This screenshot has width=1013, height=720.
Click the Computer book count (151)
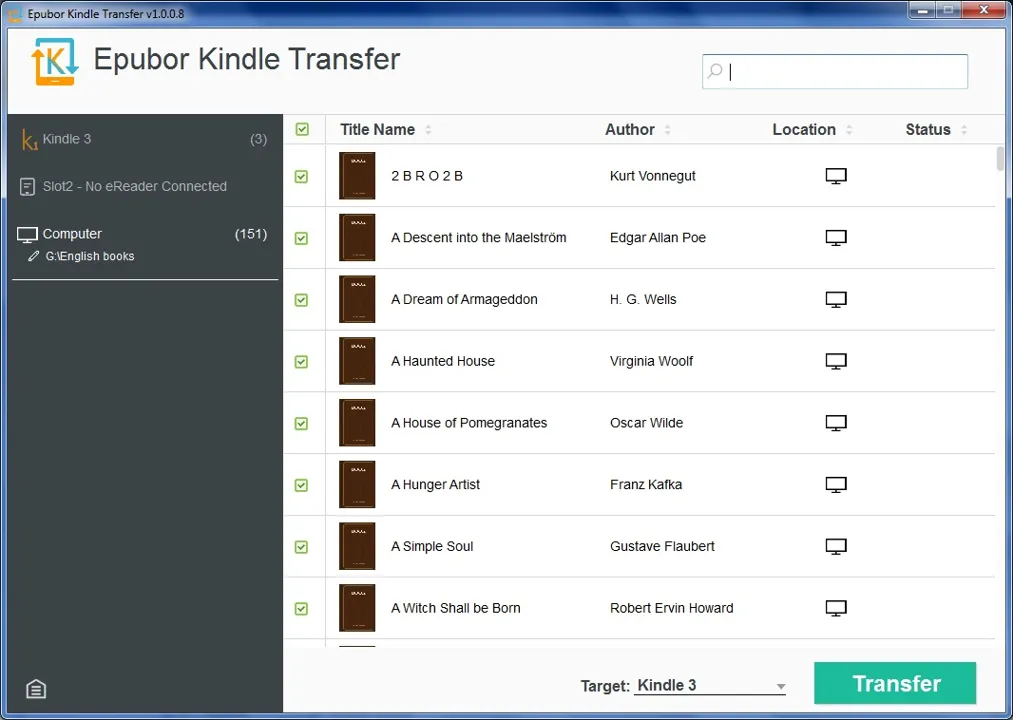click(251, 234)
